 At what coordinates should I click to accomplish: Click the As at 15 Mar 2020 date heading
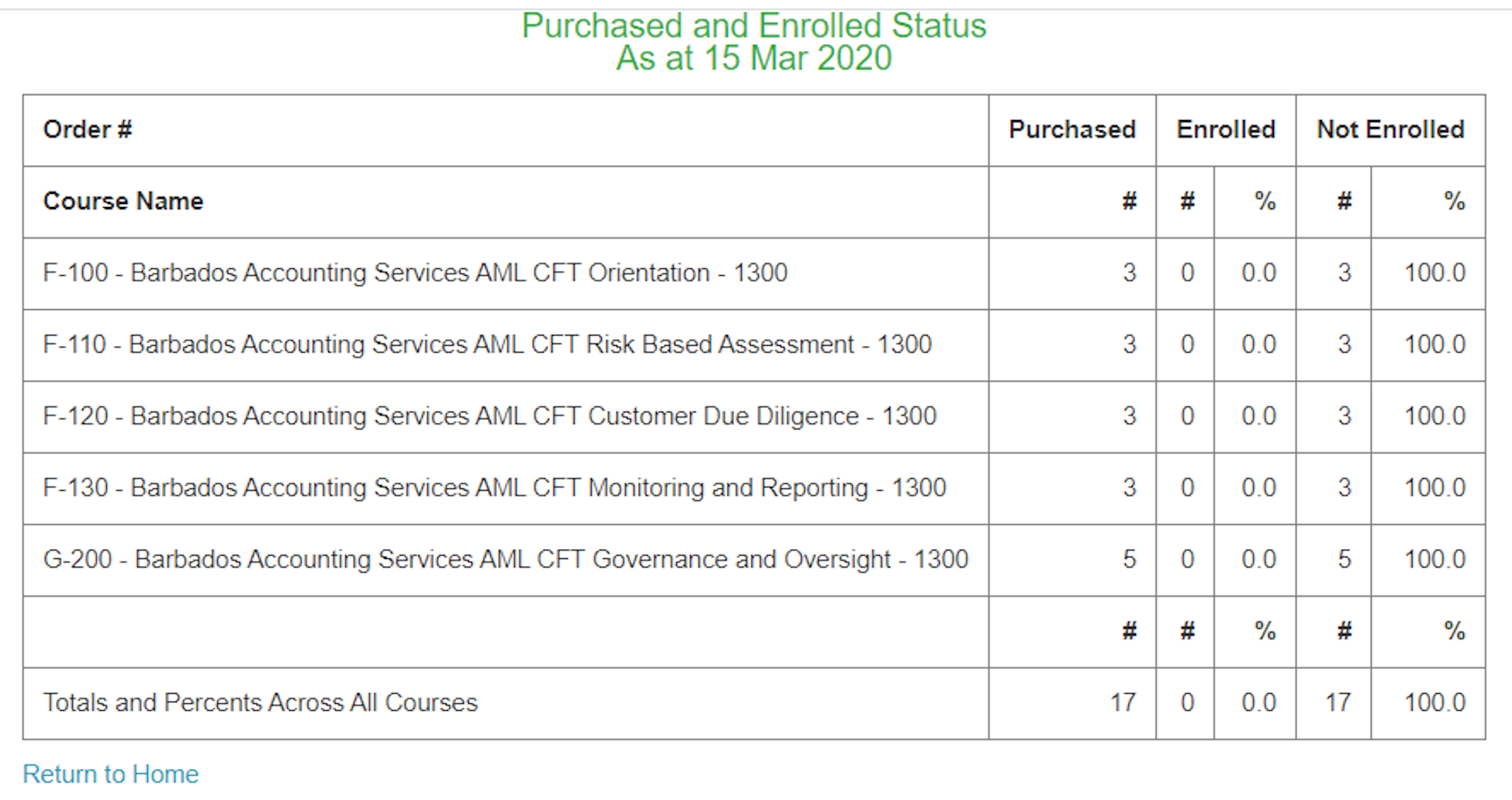tap(754, 58)
